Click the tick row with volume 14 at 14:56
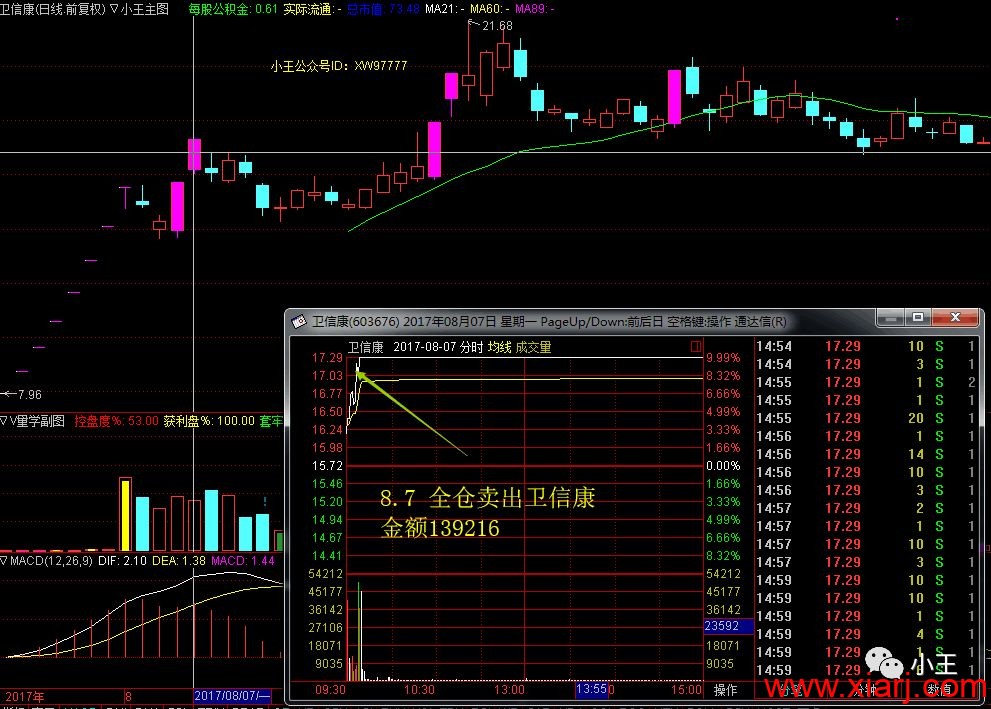 [867, 454]
